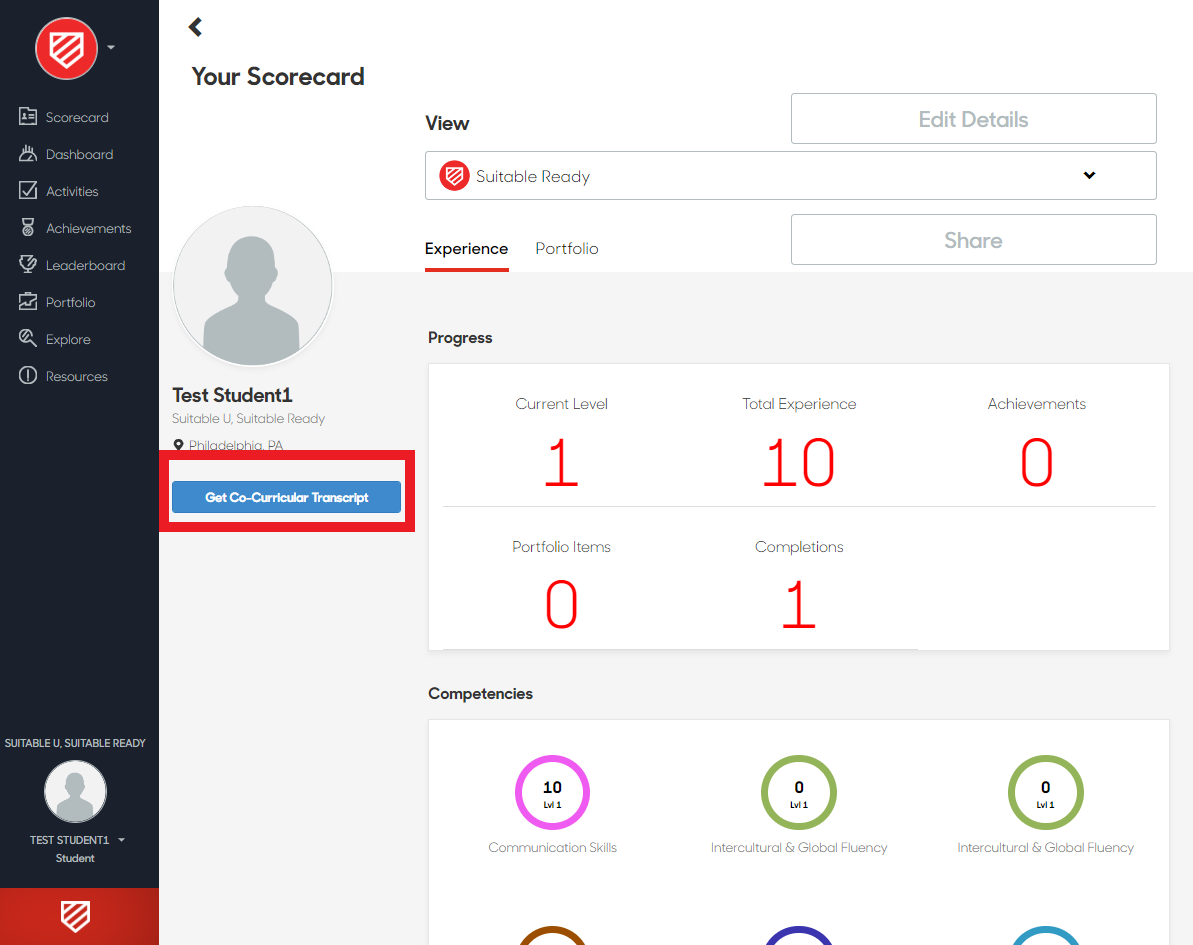Click the Explore search icon

(28, 339)
